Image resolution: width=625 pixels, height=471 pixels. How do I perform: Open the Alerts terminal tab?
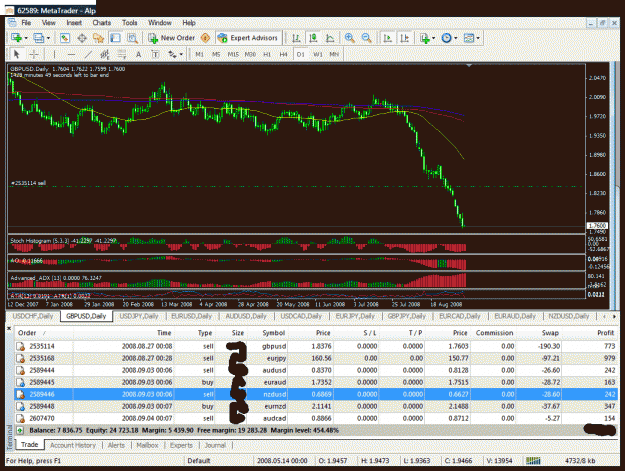pos(116,445)
